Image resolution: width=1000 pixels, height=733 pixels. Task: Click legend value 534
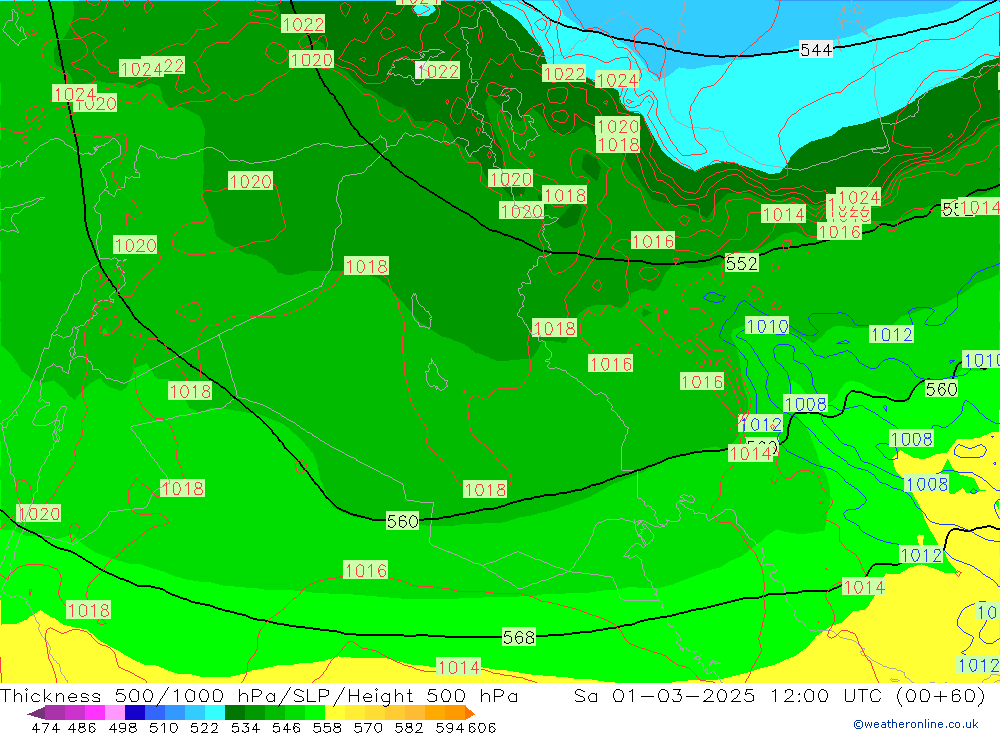246,727
